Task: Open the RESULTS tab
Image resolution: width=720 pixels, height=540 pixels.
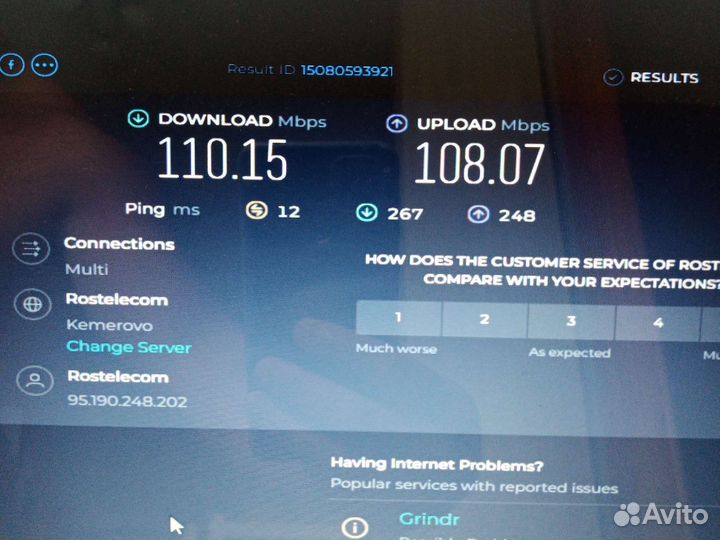Action: click(x=651, y=77)
